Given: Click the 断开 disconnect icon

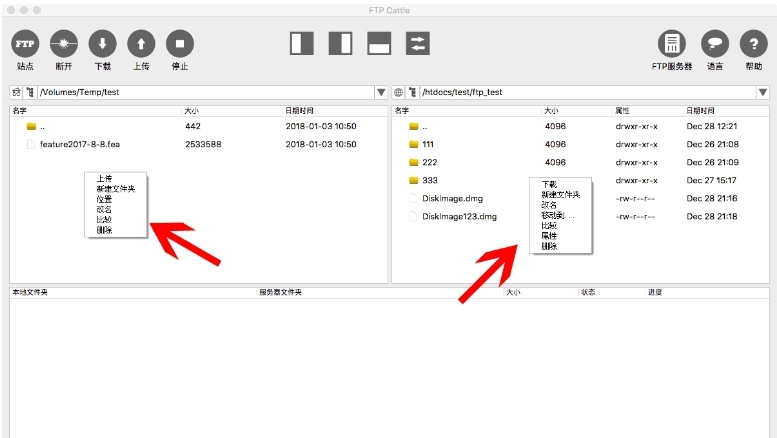Looking at the screenshot, I should 63,44.
